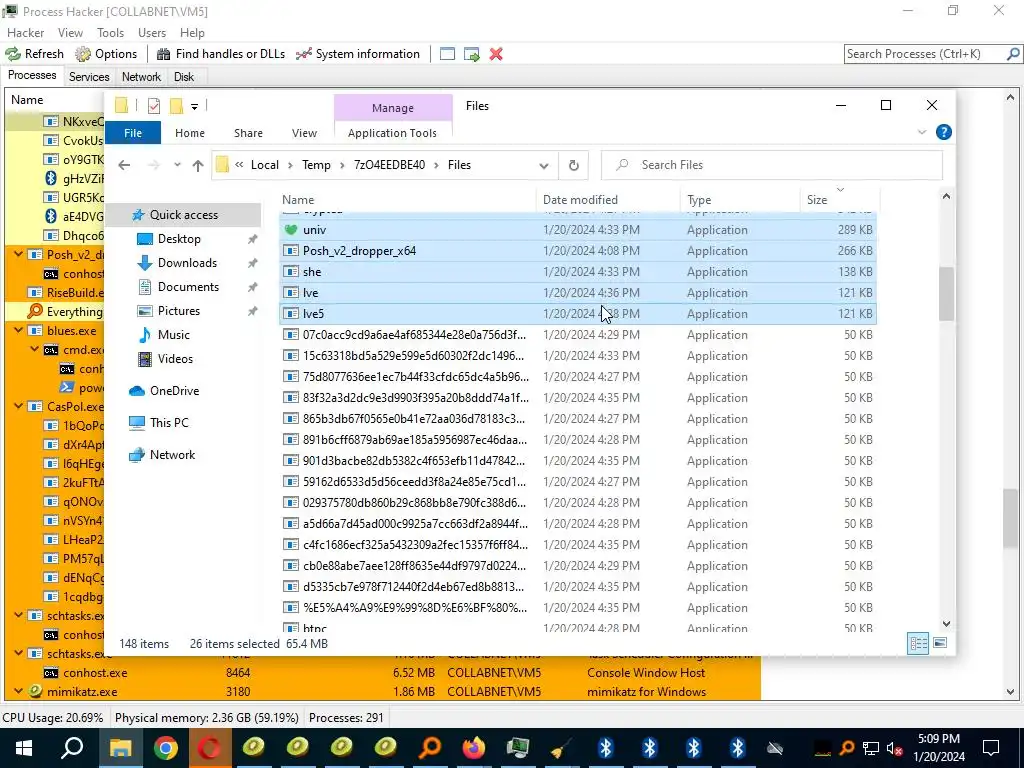Focus the Search Processes input field
The image size is (1024, 768).
click(925, 54)
